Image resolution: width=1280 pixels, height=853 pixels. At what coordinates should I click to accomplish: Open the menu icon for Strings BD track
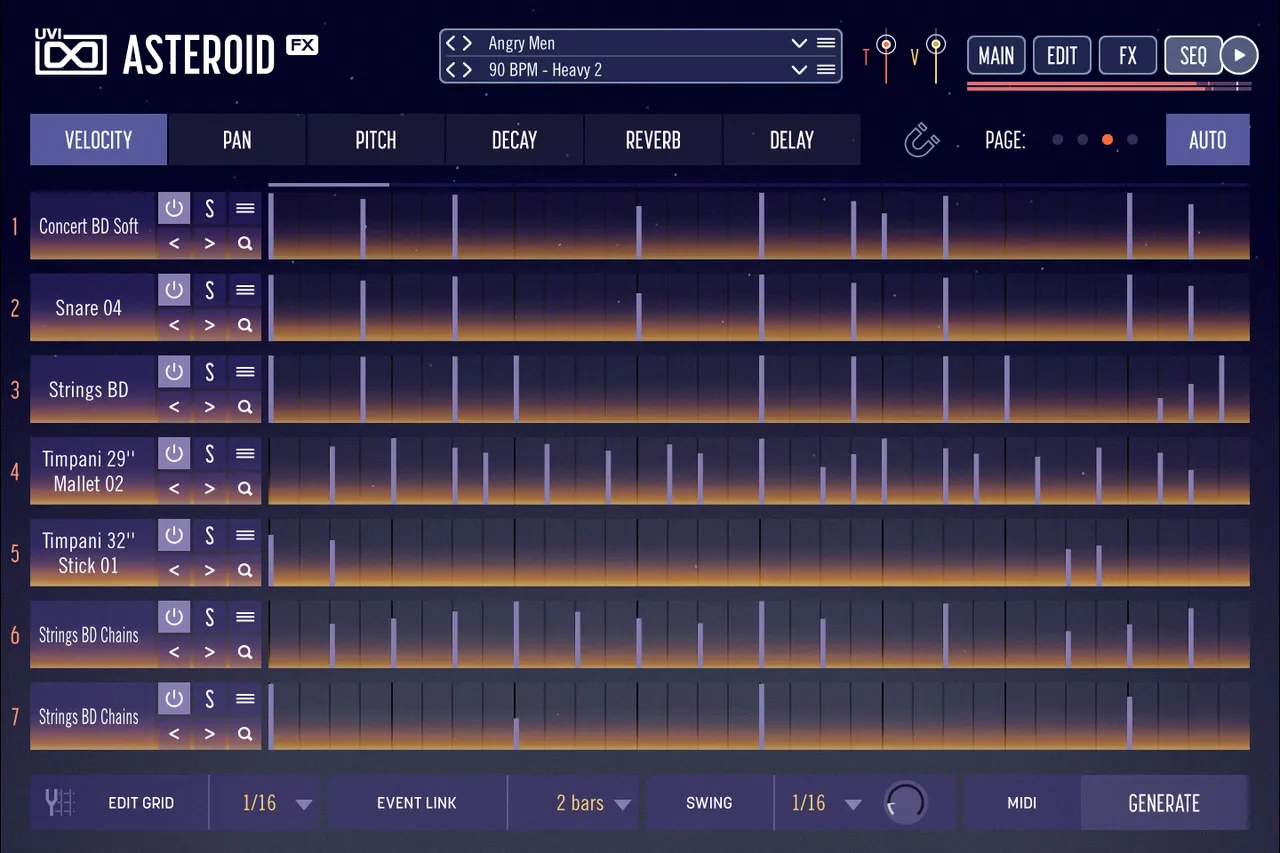click(x=245, y=372)
